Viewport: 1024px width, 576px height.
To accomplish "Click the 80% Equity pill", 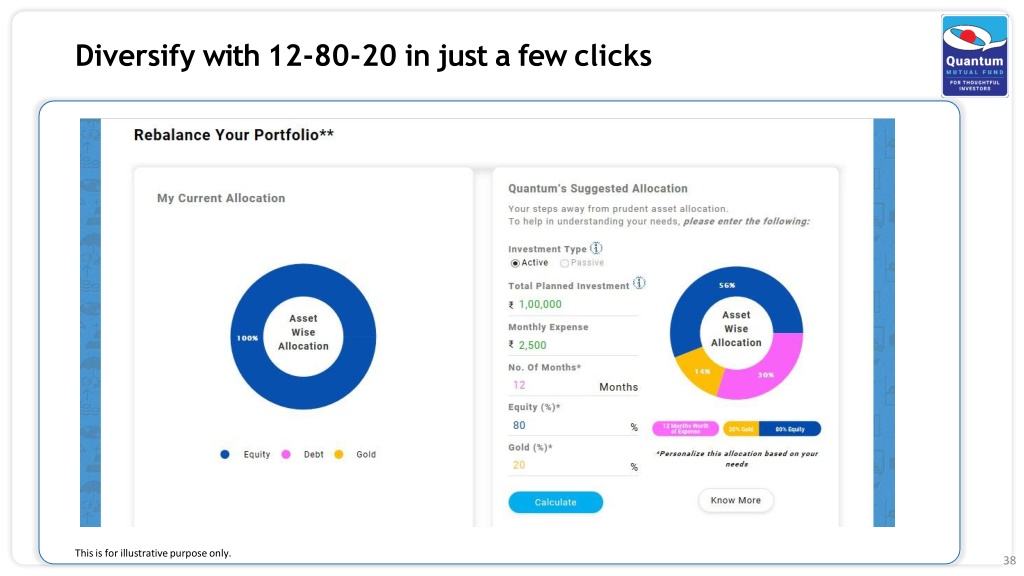I will click(790, 429).
